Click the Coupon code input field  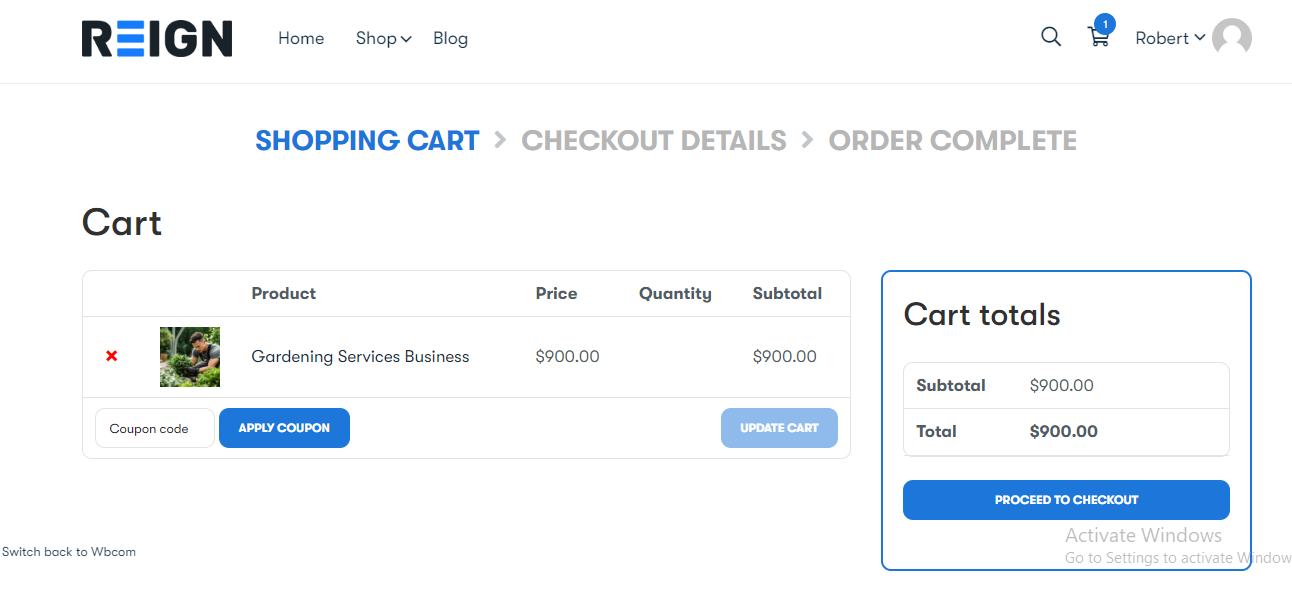tap(154, 428)
